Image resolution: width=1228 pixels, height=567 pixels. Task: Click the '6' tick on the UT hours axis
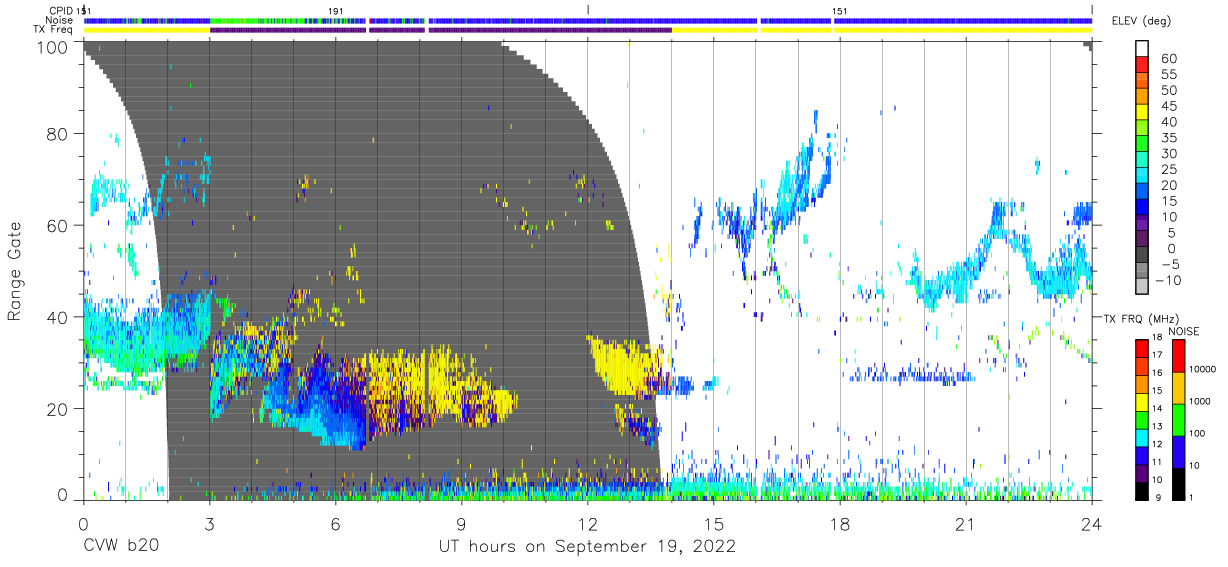335,524
